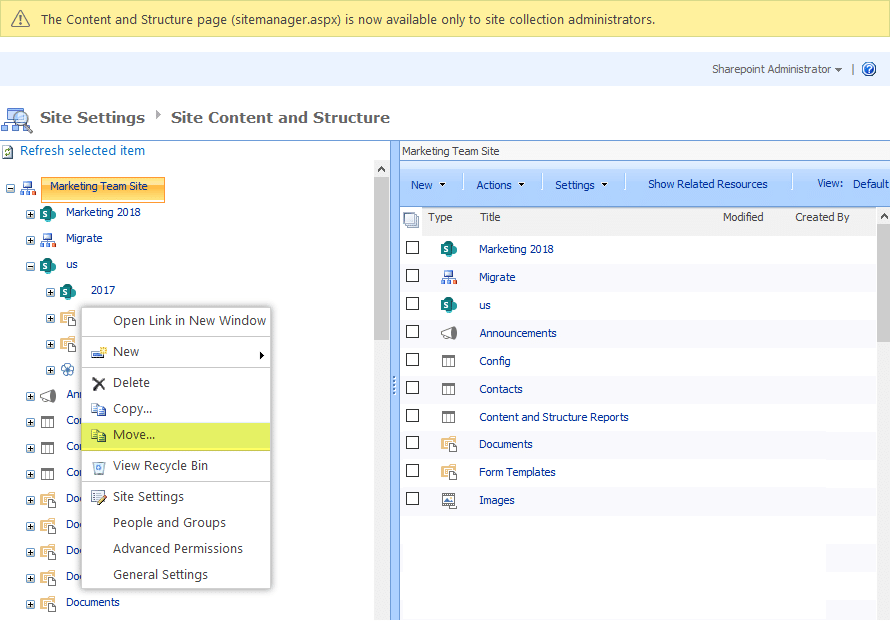
Task: Expand the 2017 subsite node
Action: tap(50, 292)
